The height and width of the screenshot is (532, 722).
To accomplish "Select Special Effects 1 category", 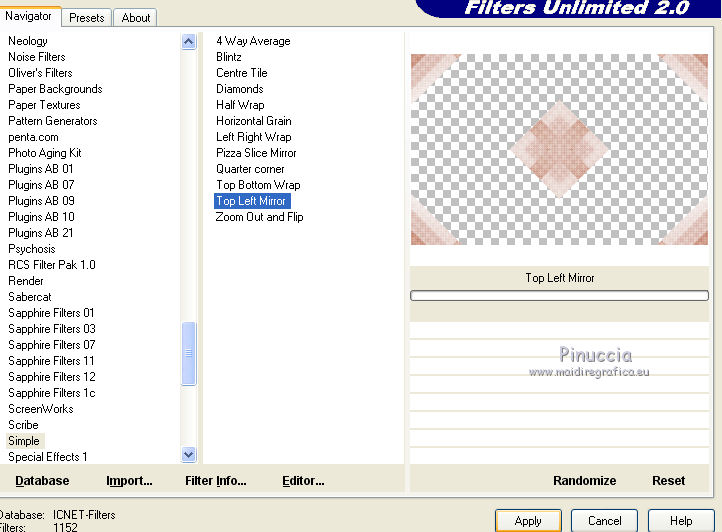I will (48, 457).
